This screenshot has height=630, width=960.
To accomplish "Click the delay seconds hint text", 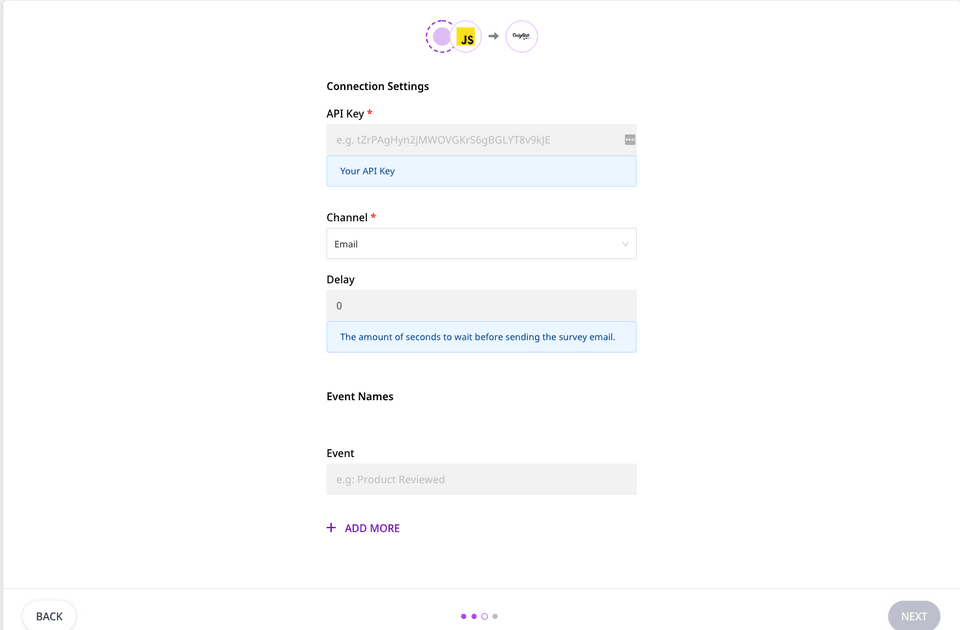I will click(x=478, y=337).
